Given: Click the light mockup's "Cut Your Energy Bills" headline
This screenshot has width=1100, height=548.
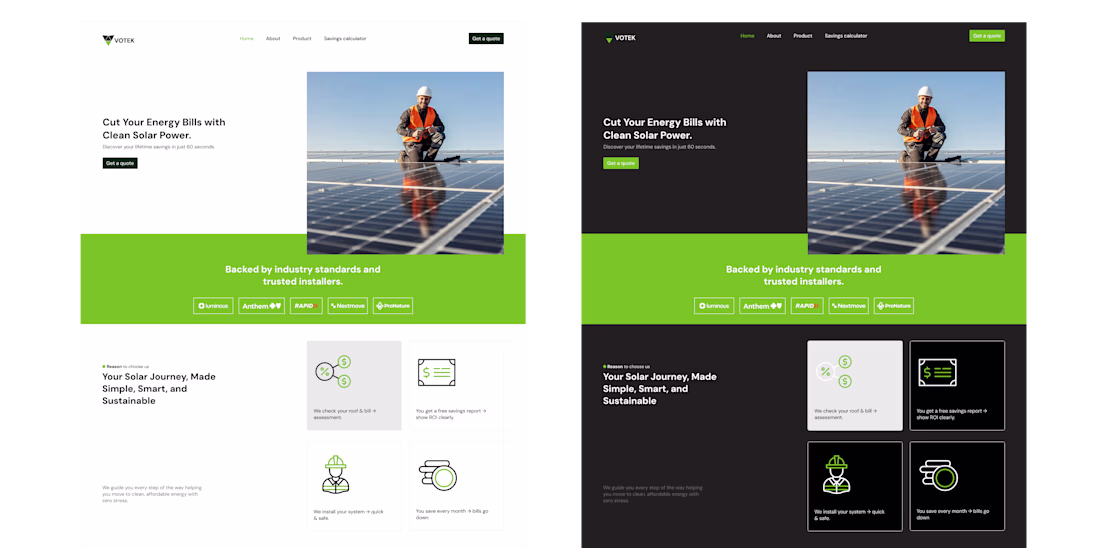Looking at the screenshot, I should [x=164, y=128].
